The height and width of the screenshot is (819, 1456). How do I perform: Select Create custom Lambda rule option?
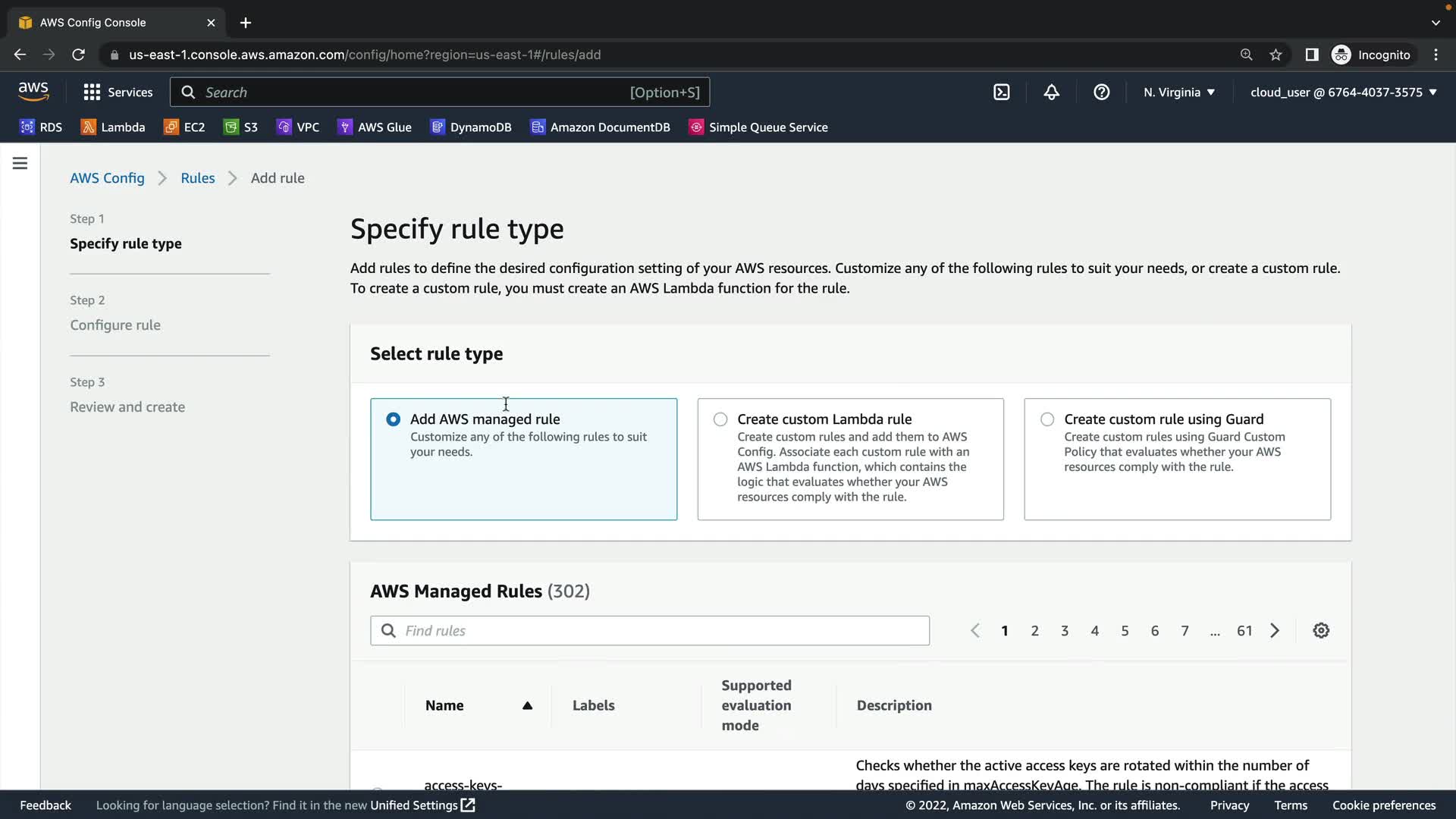pos(720,419)
